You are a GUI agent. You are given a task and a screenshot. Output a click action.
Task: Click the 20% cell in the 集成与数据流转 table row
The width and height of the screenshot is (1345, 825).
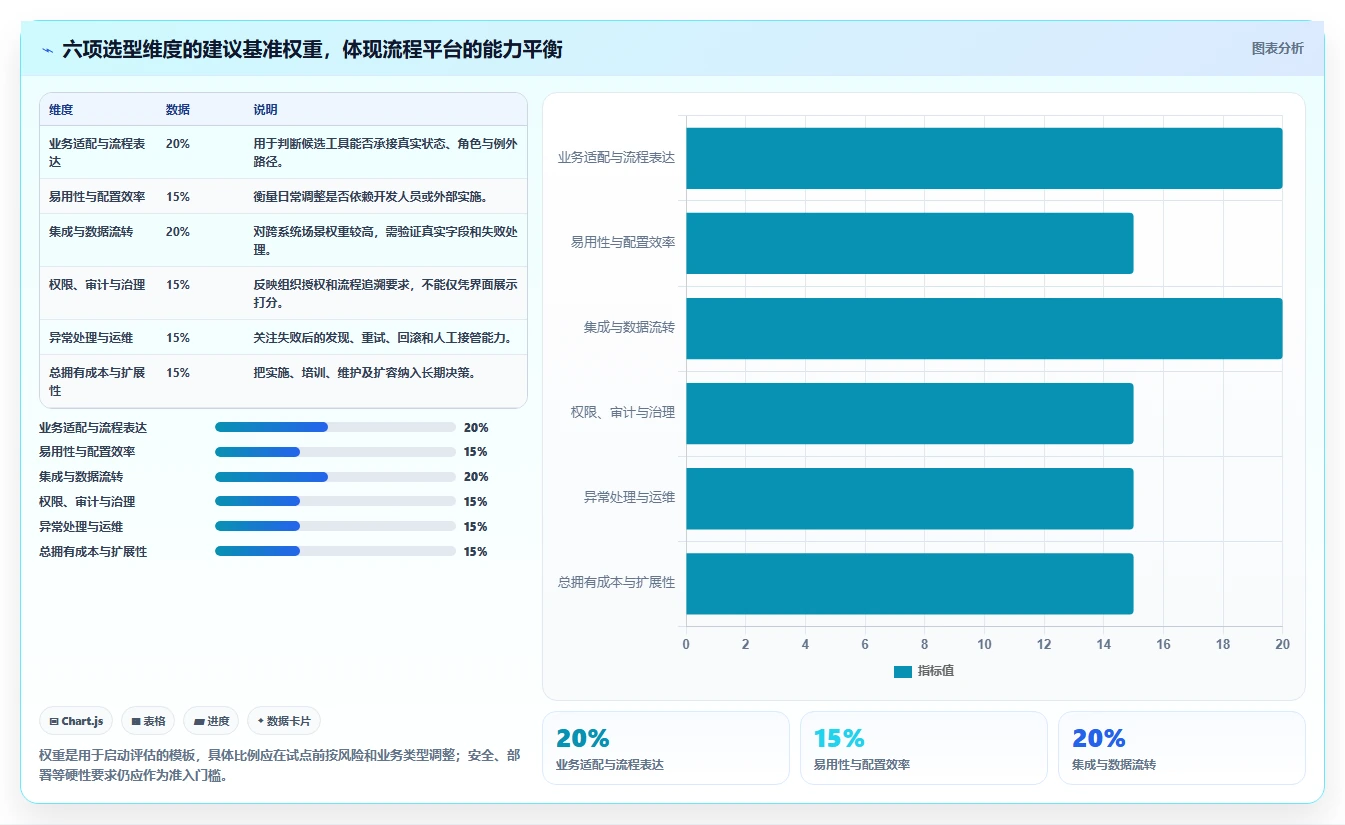tap(178, 232)
